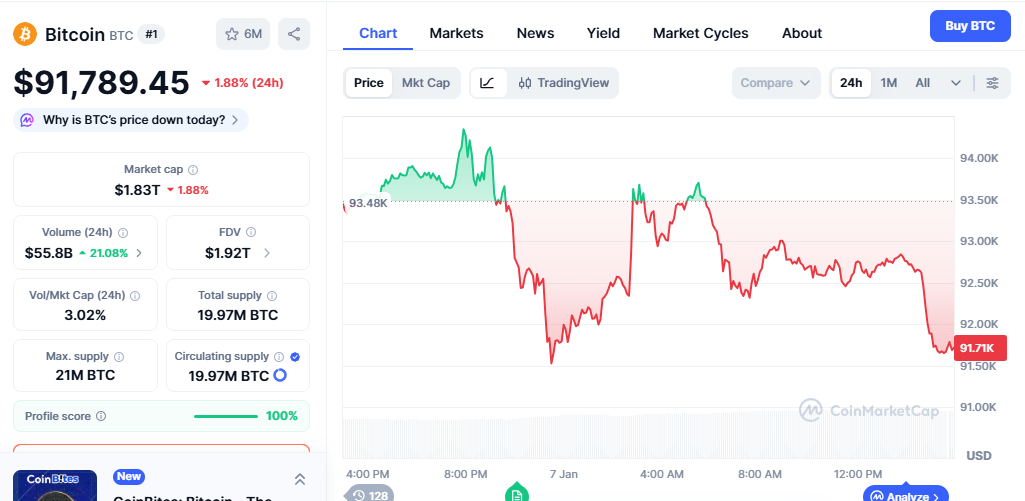Open the About tab
Viewport: 1025px width, 501px height.
pyautogui.click(x=802, y=33)
